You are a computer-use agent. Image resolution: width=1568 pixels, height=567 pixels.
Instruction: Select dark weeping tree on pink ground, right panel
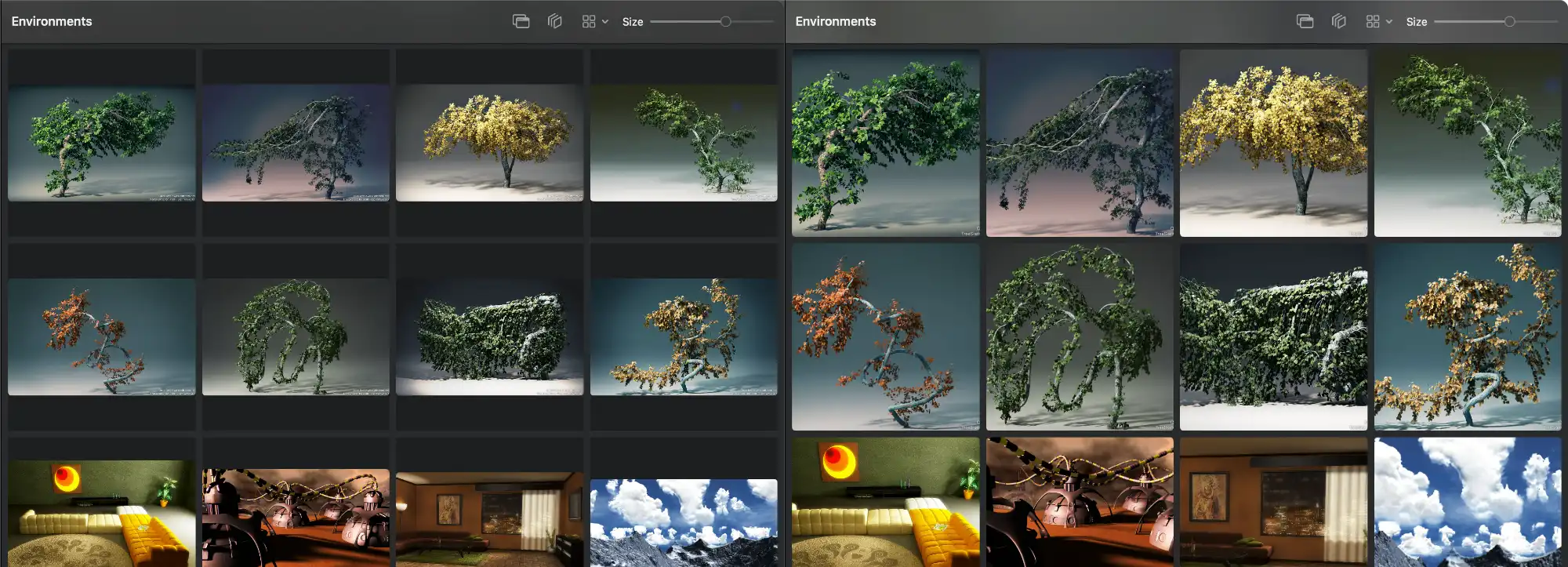(1080, 143)
